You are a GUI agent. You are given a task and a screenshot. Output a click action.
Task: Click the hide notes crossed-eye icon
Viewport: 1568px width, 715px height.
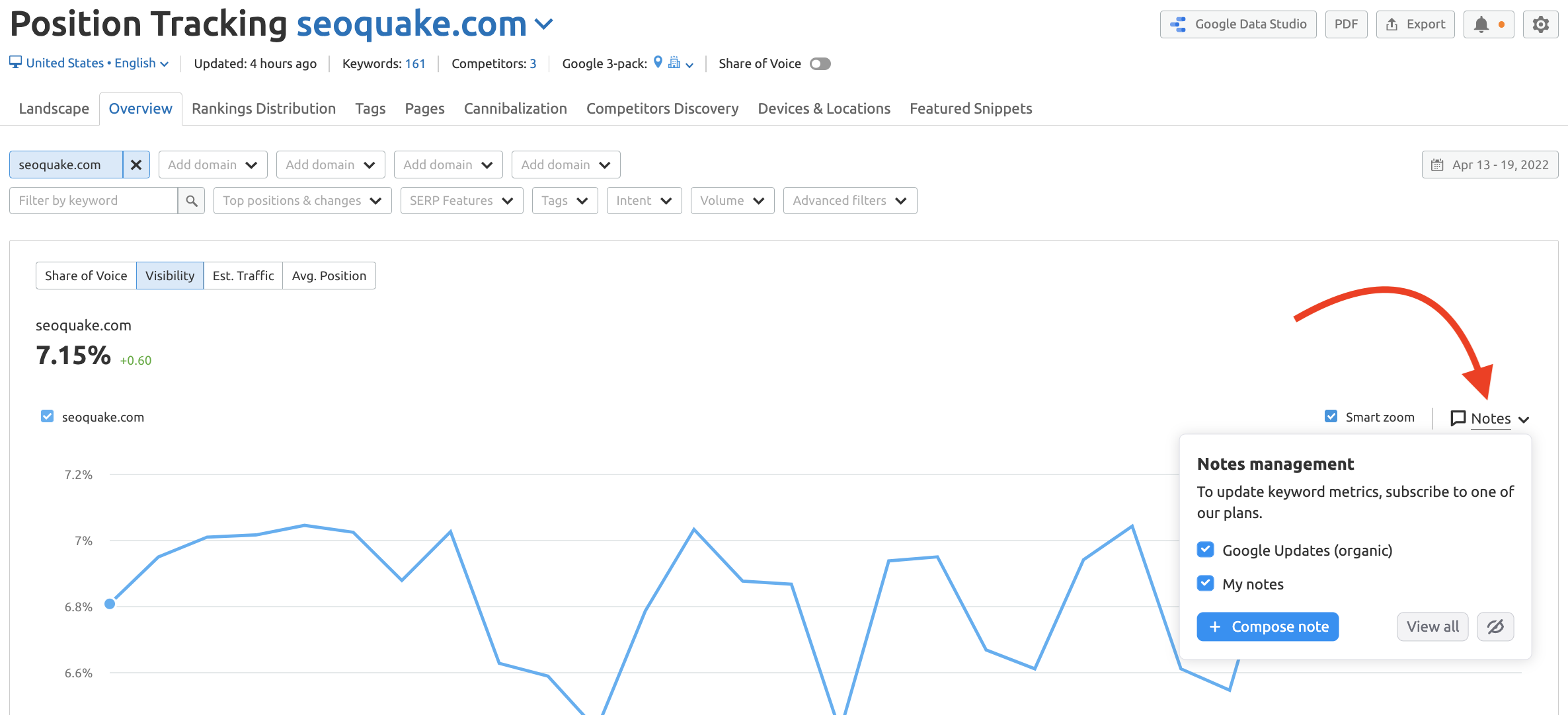pyautogui.click(x=1495, y=626)
